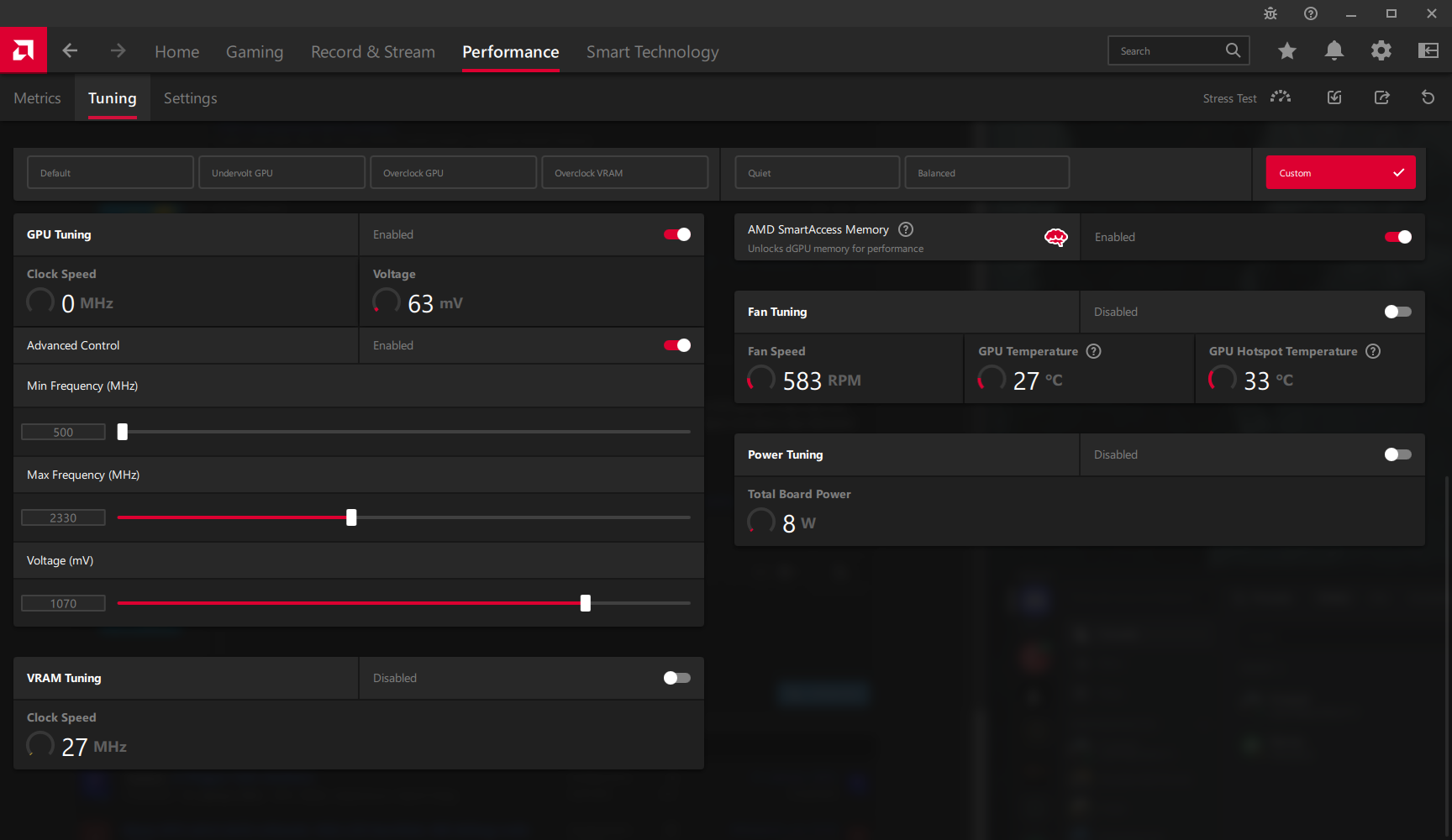Click the Stress Test label
Image resolution: width=1452 pixels, height=840 pixels.
pyautogui.click(x=1229, y=98)
